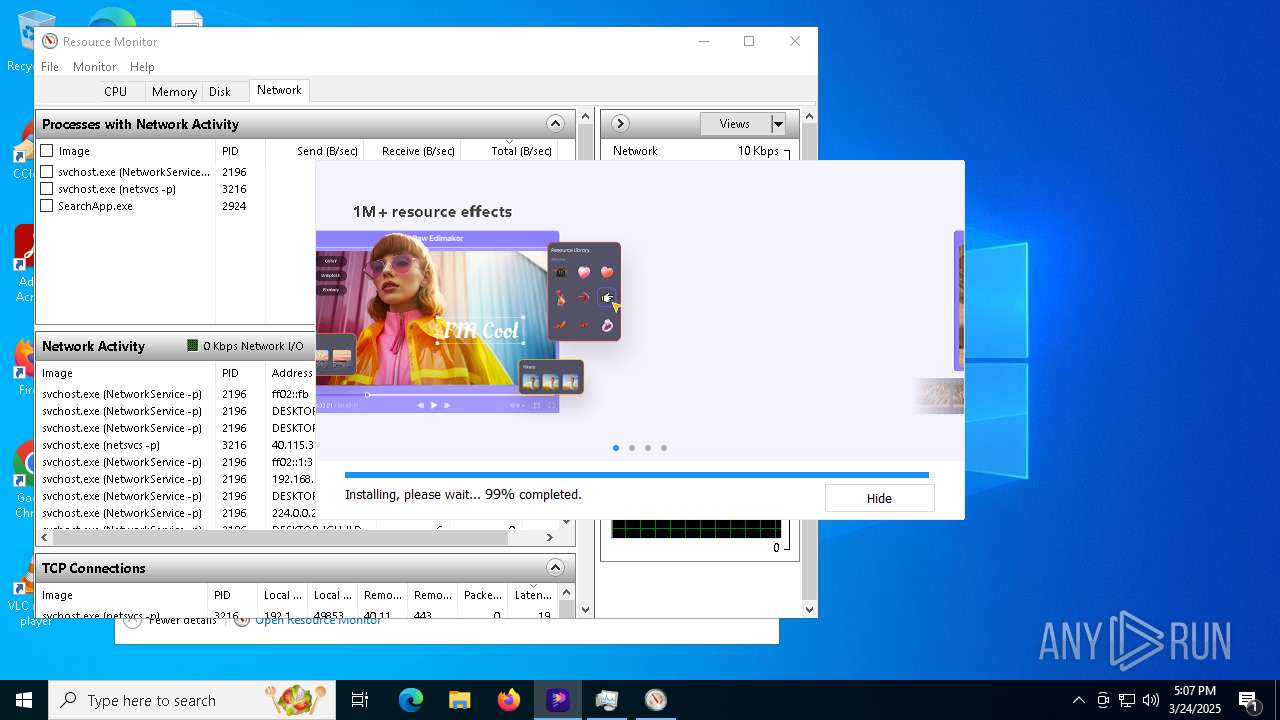Collapse Processes with Network Activity section
Viewport: 1280px width, 720px height.
555,124
